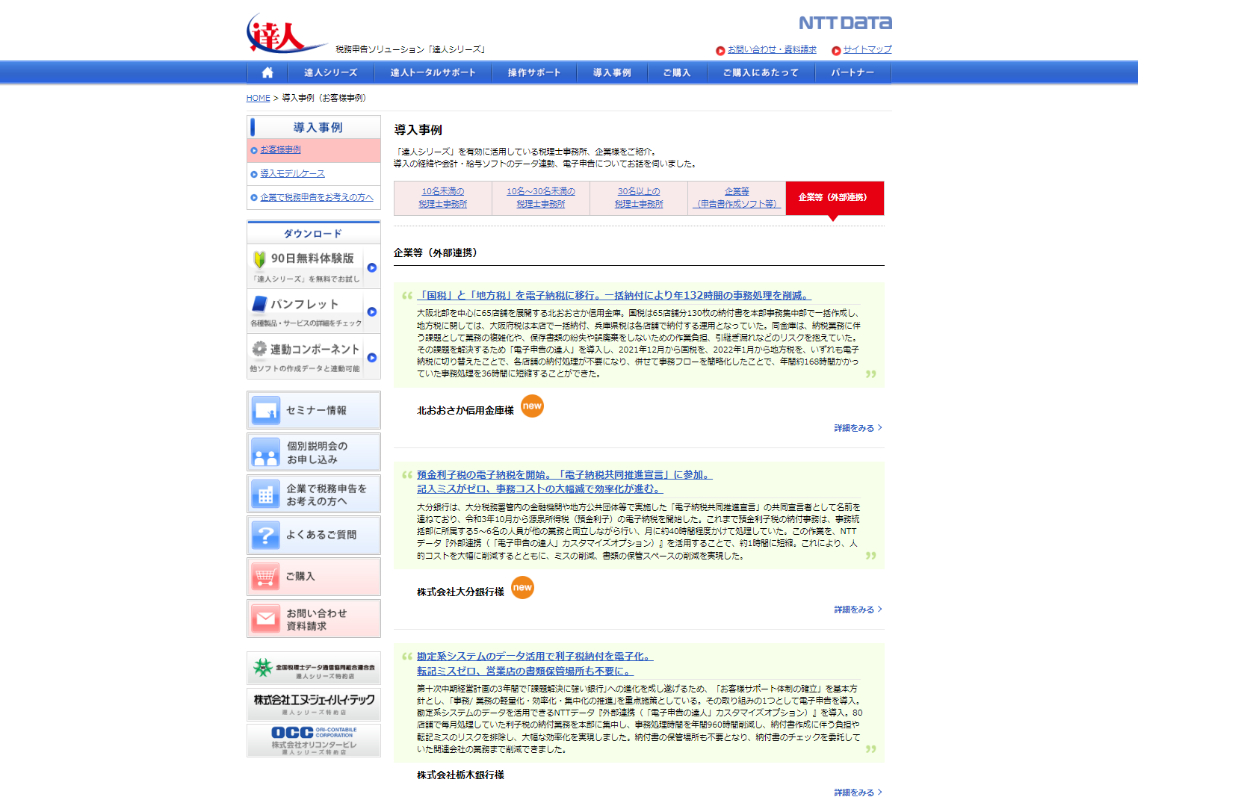Click the question mark icon
This screenshot has height=800, width=1250.
tap(266, 536)
